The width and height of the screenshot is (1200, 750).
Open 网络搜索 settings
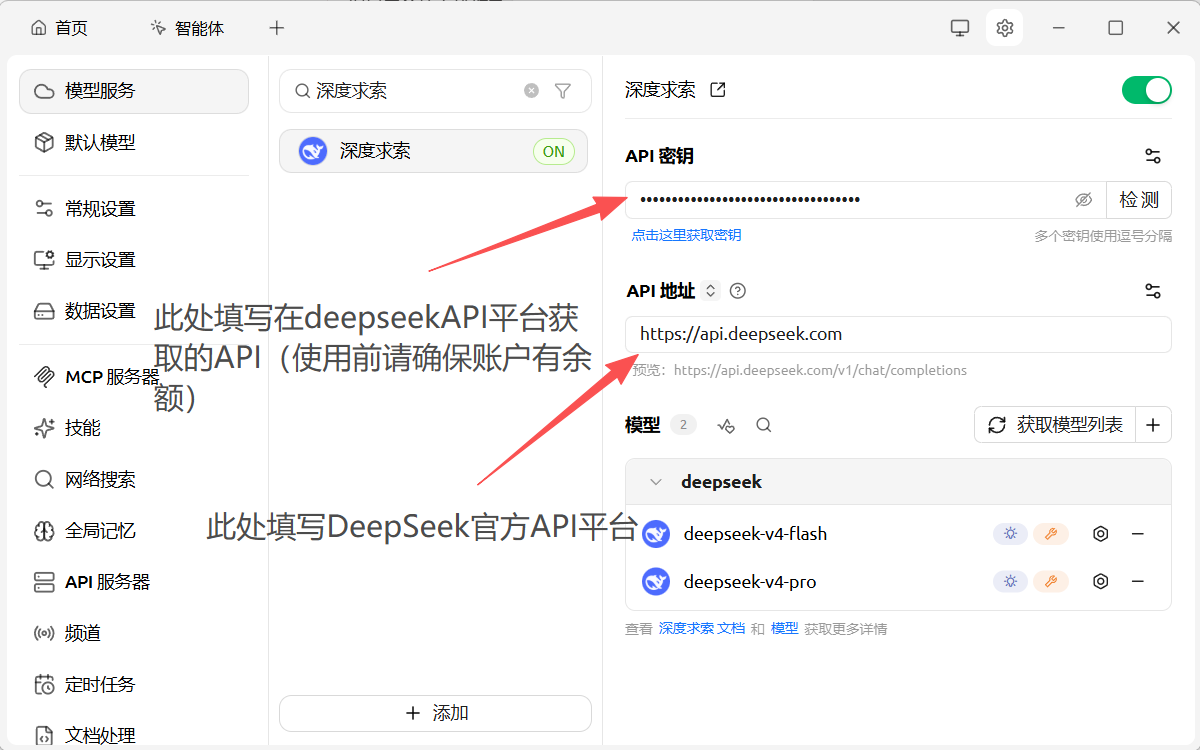click(134, 480)
